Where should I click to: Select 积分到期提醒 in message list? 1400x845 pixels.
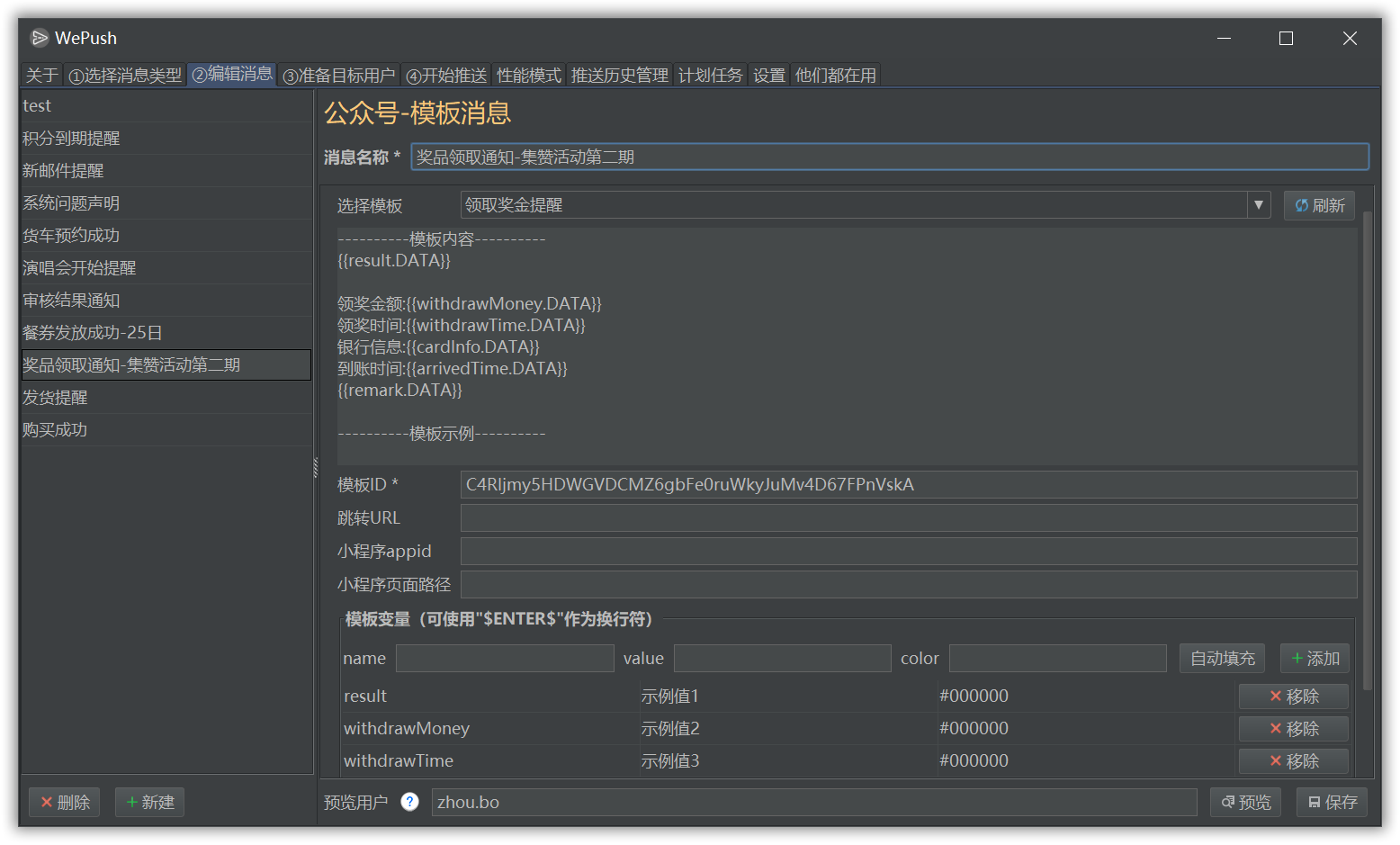166,139
